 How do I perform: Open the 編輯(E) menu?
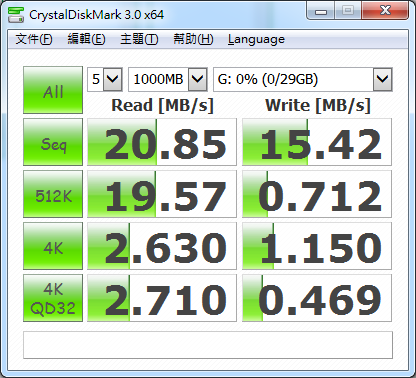coord(86,39)
